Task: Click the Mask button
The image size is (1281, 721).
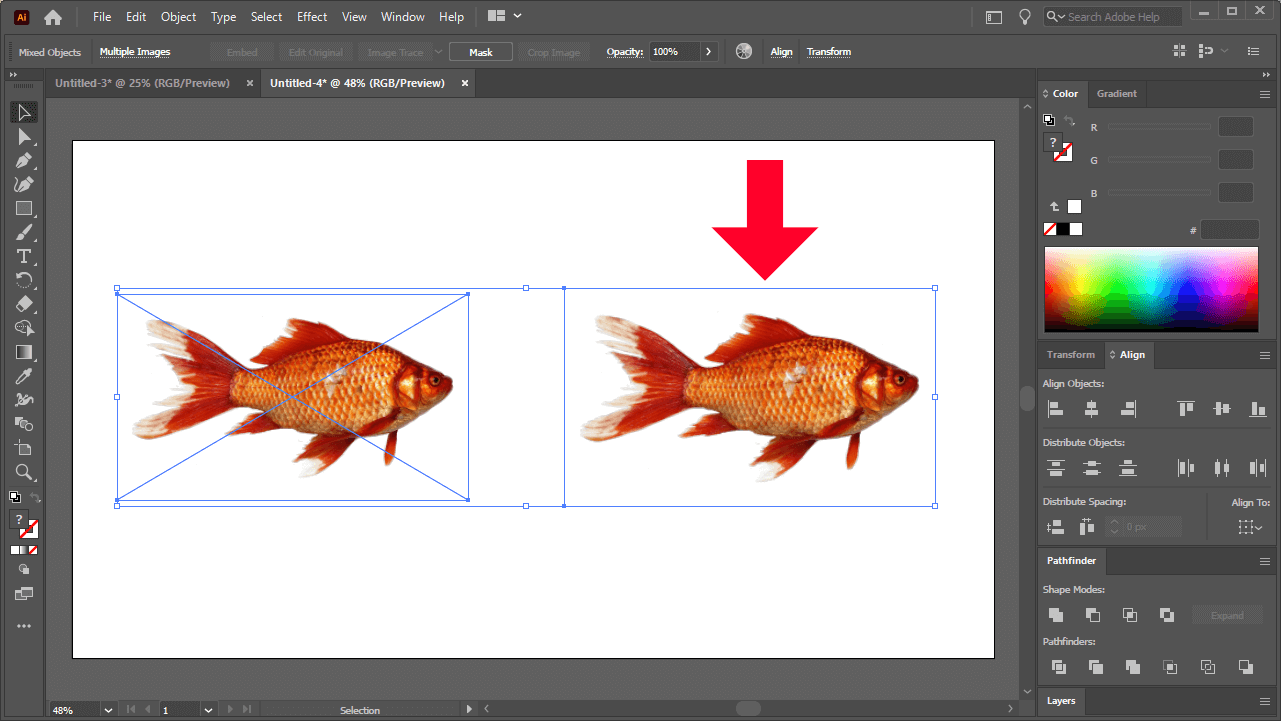Action: [481, 52]
